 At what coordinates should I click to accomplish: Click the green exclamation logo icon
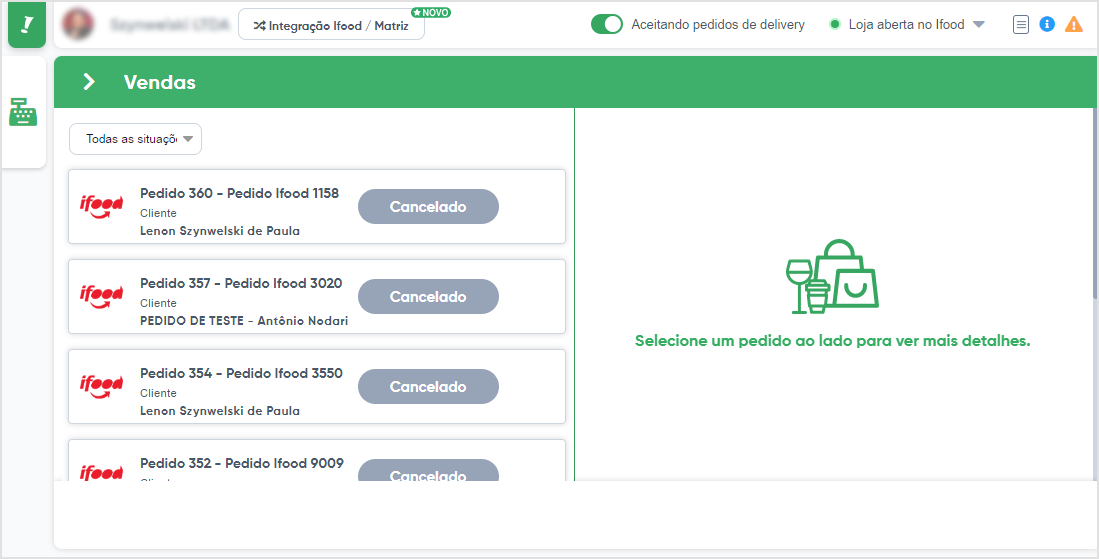point(27,25)
